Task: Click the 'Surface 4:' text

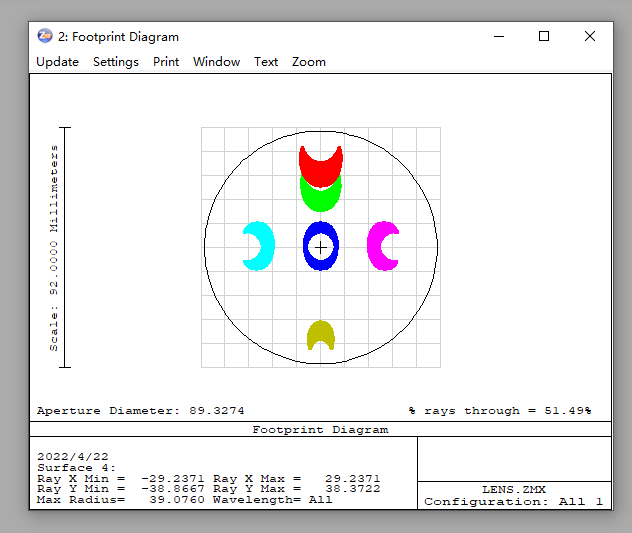Action: (x=77, y=468)
